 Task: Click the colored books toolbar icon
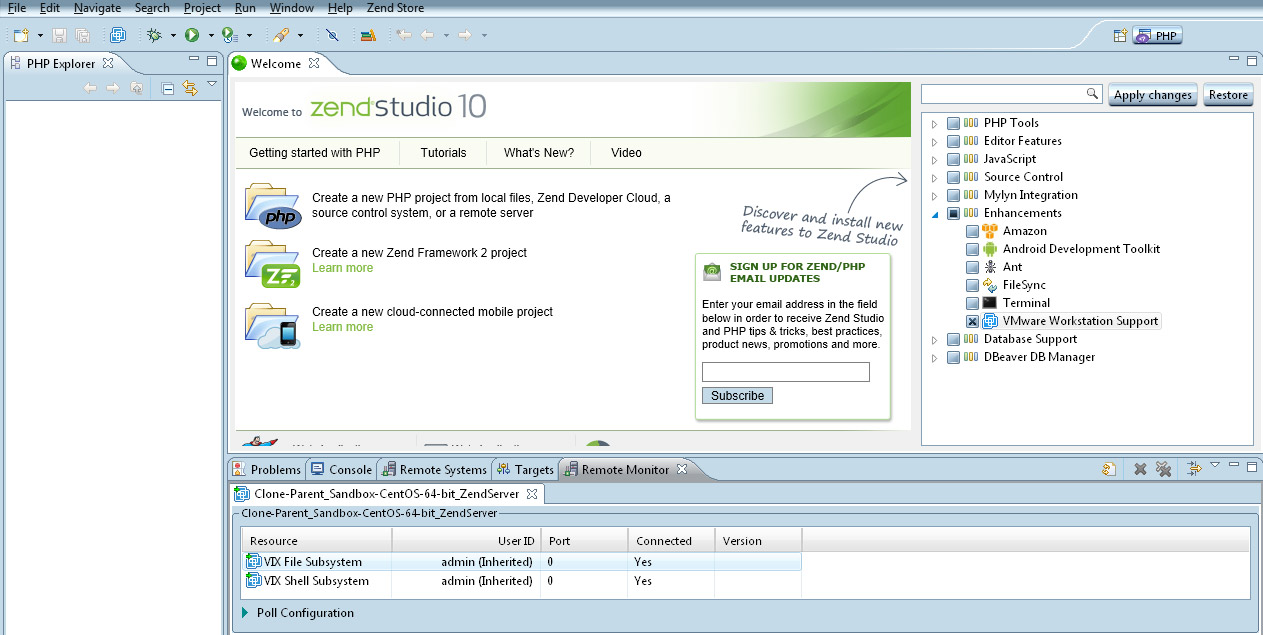coord(368,35)
